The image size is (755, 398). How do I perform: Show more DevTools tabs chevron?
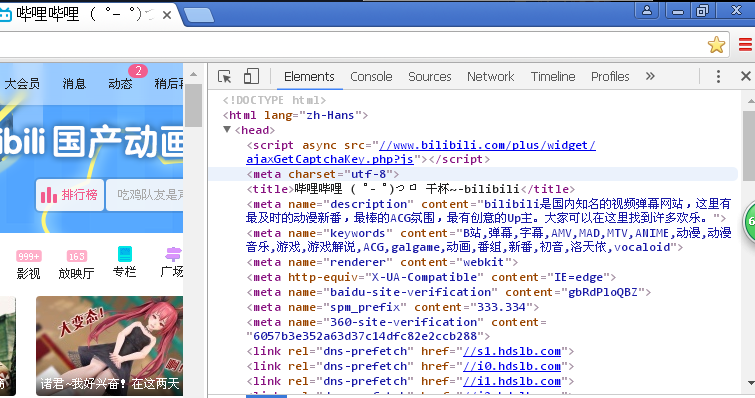click(650, 76)
